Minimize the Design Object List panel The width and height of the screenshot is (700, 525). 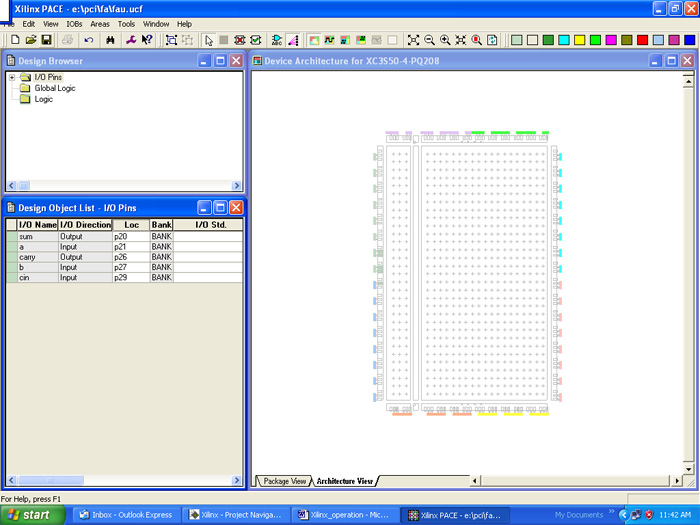pos(204,208)
